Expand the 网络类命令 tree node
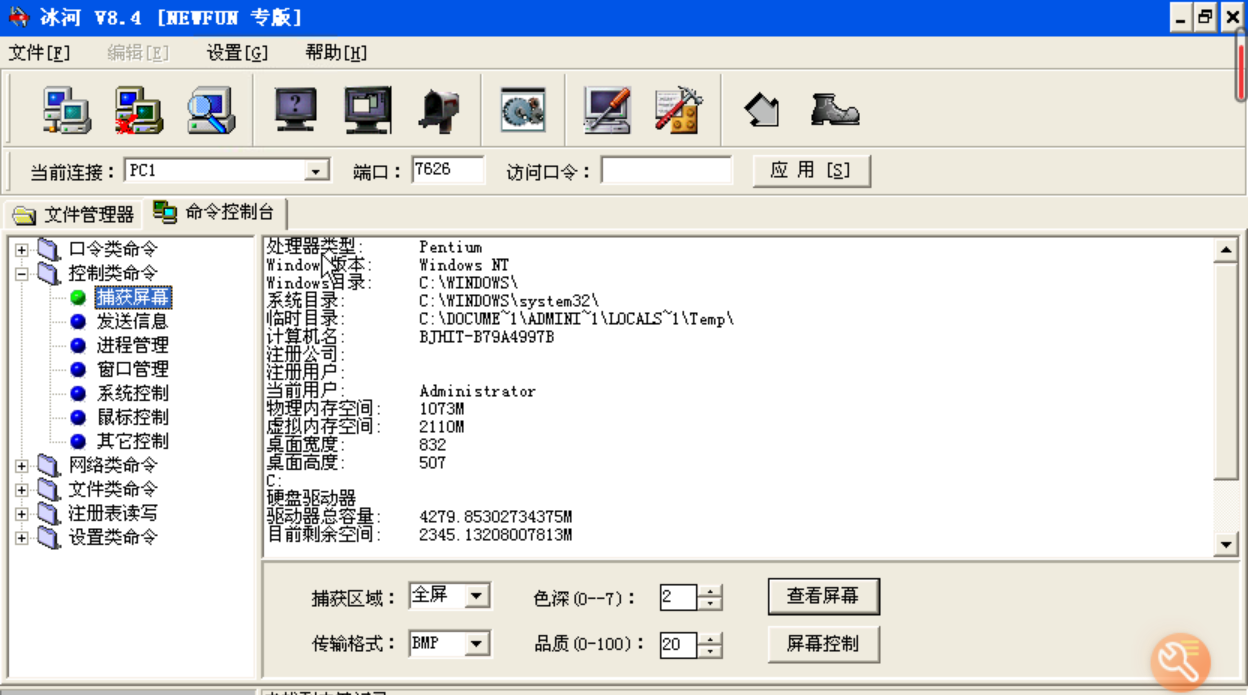1248x695 pixels. coord(22,465)
